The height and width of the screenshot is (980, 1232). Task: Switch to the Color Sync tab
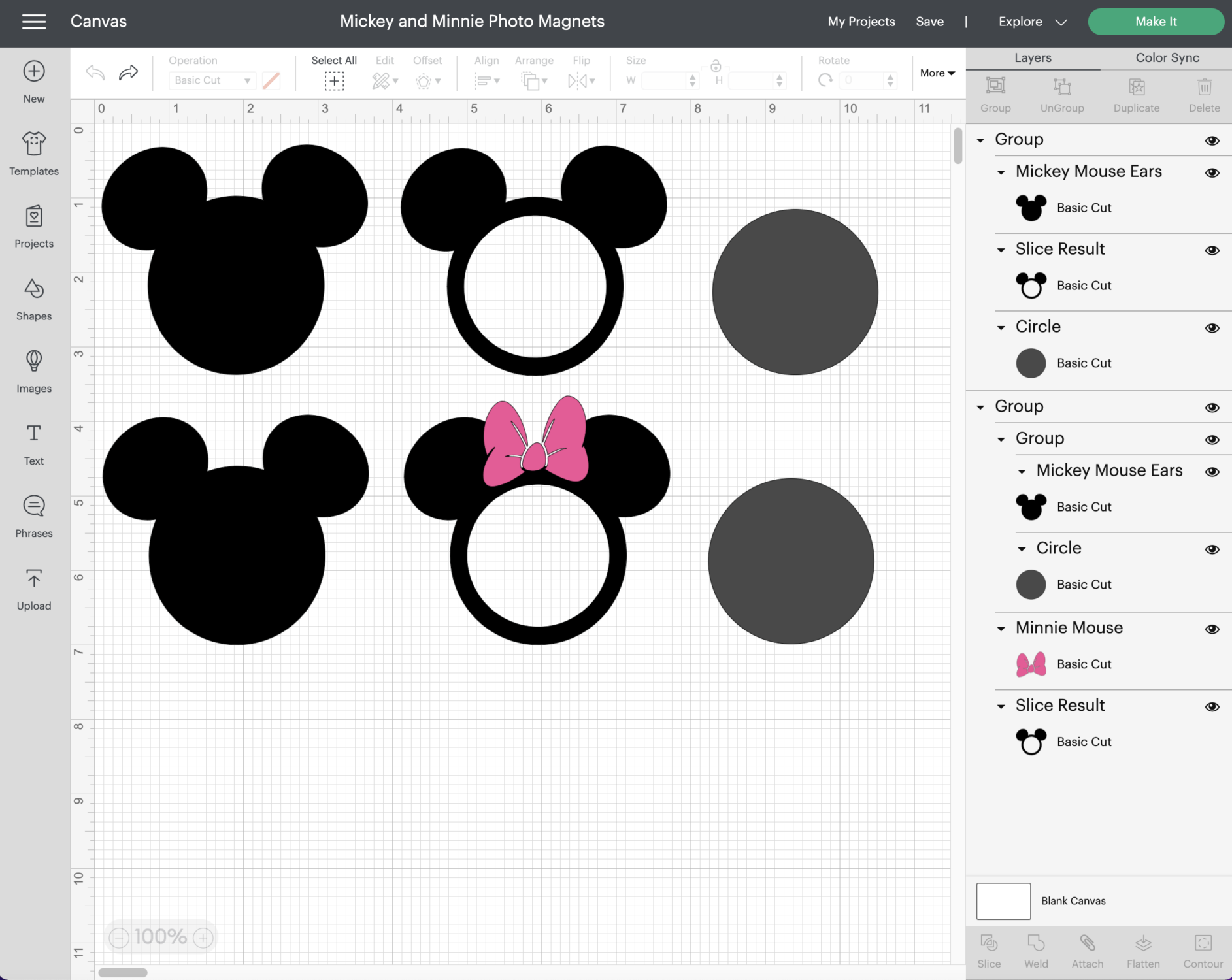coord(1167,57)
